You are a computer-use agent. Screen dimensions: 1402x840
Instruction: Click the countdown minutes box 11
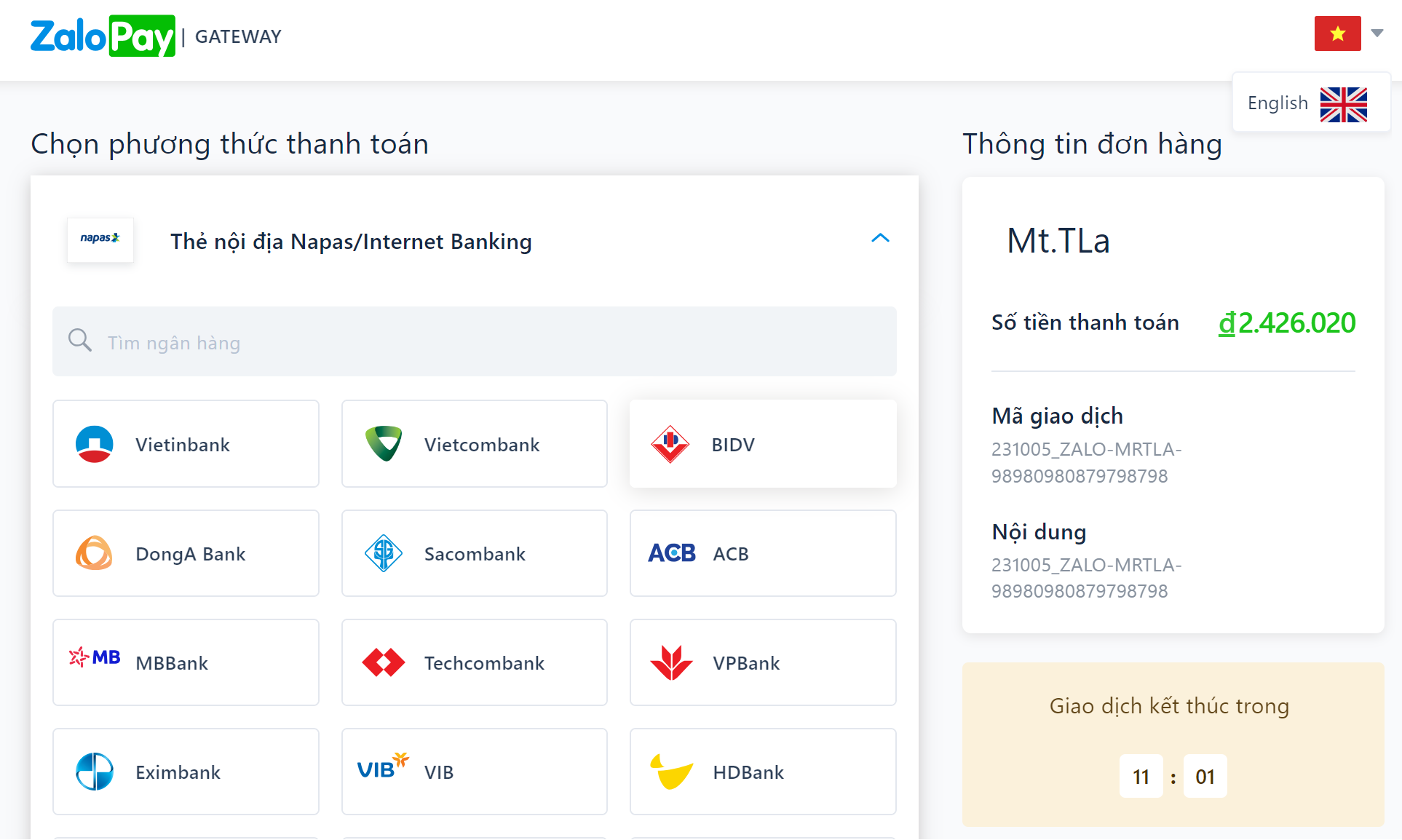[x=1141, y=777]
